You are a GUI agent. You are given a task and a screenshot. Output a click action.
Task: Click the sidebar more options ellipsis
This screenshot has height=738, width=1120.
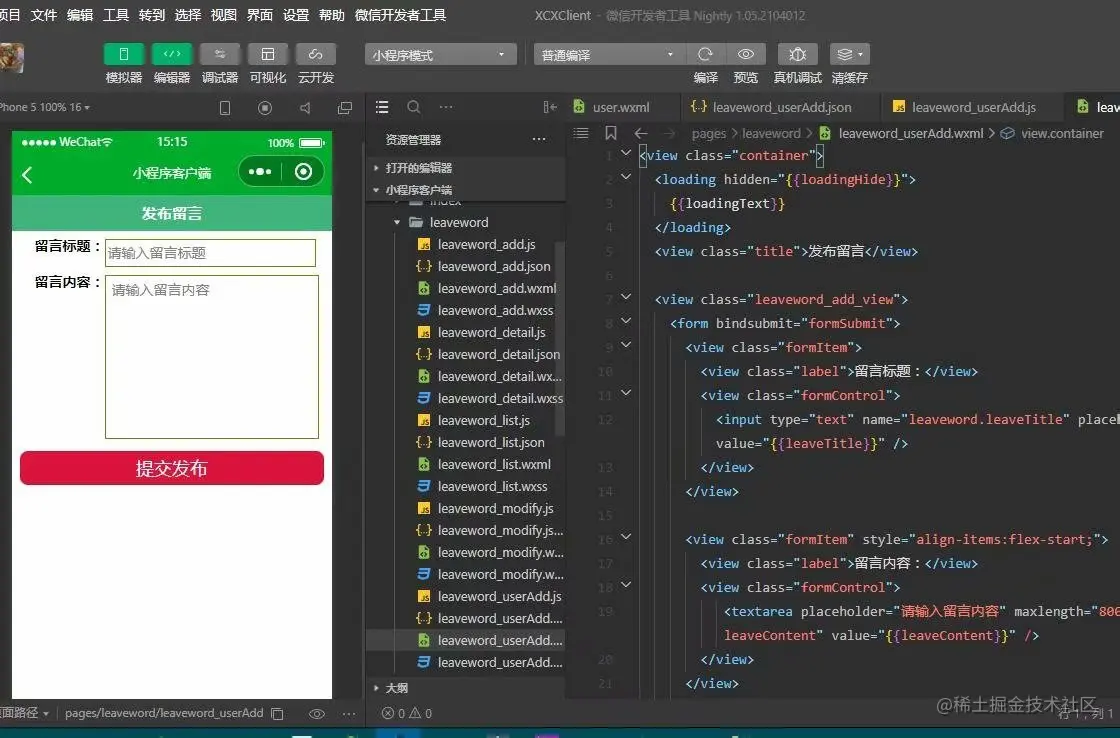pos(446,107)
